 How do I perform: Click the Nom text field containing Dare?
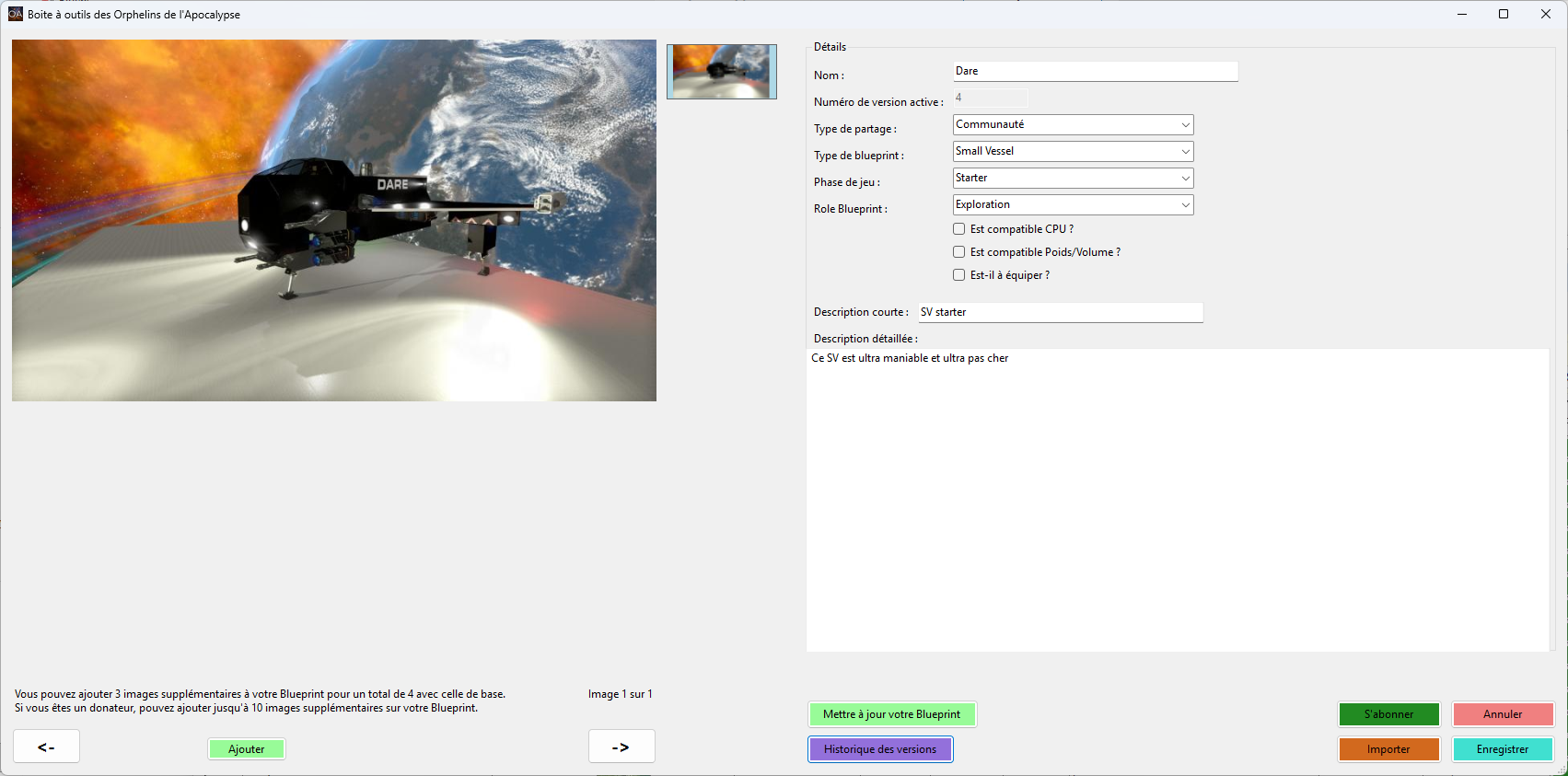[1095, 72]
